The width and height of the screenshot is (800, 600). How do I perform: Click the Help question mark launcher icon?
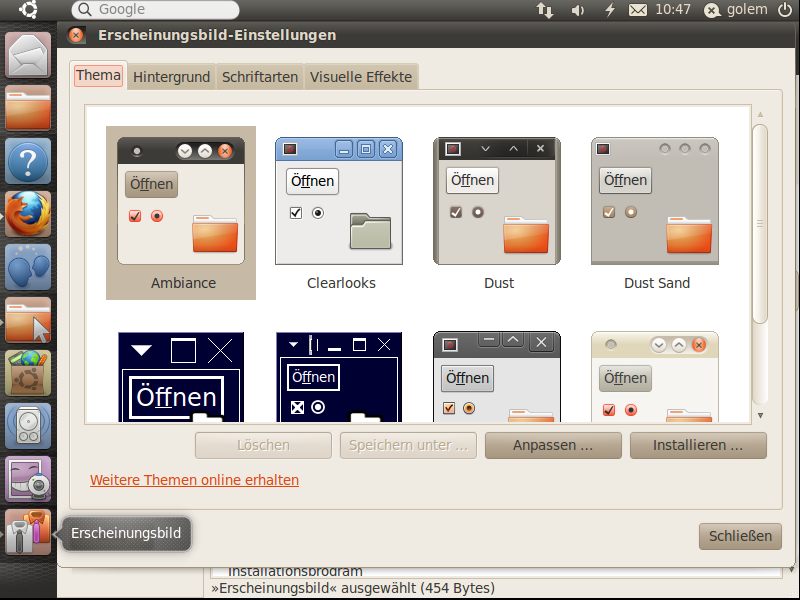pyautogui.click(x=28, y=161)
